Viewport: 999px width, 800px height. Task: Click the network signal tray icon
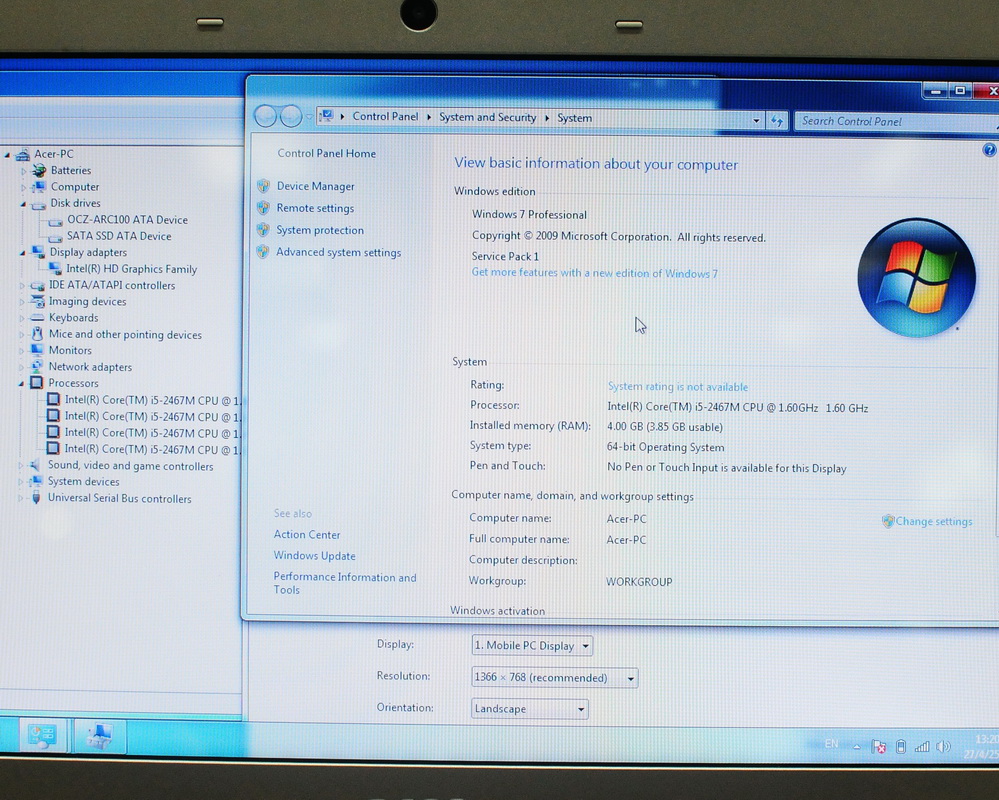click(x=921, y=746)
